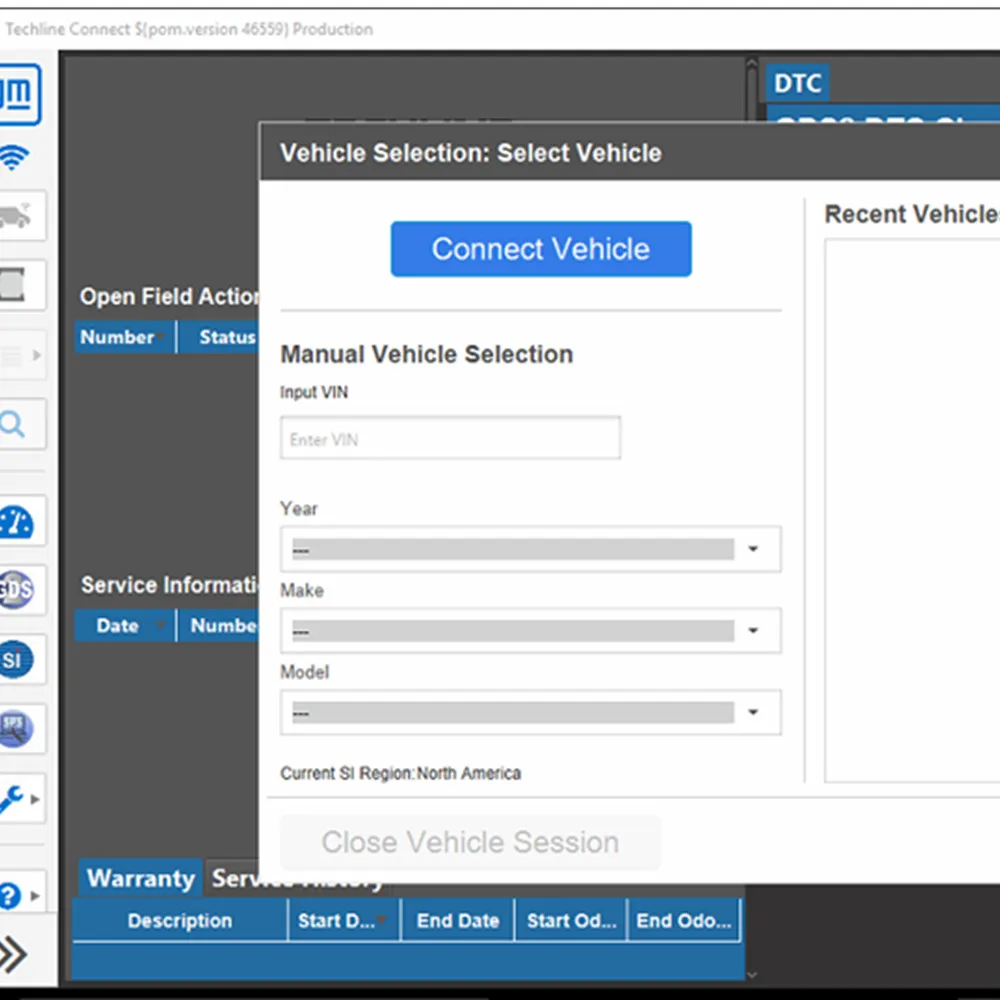
Task: Click into the Enter VIN field
Action: coord(450,438)
